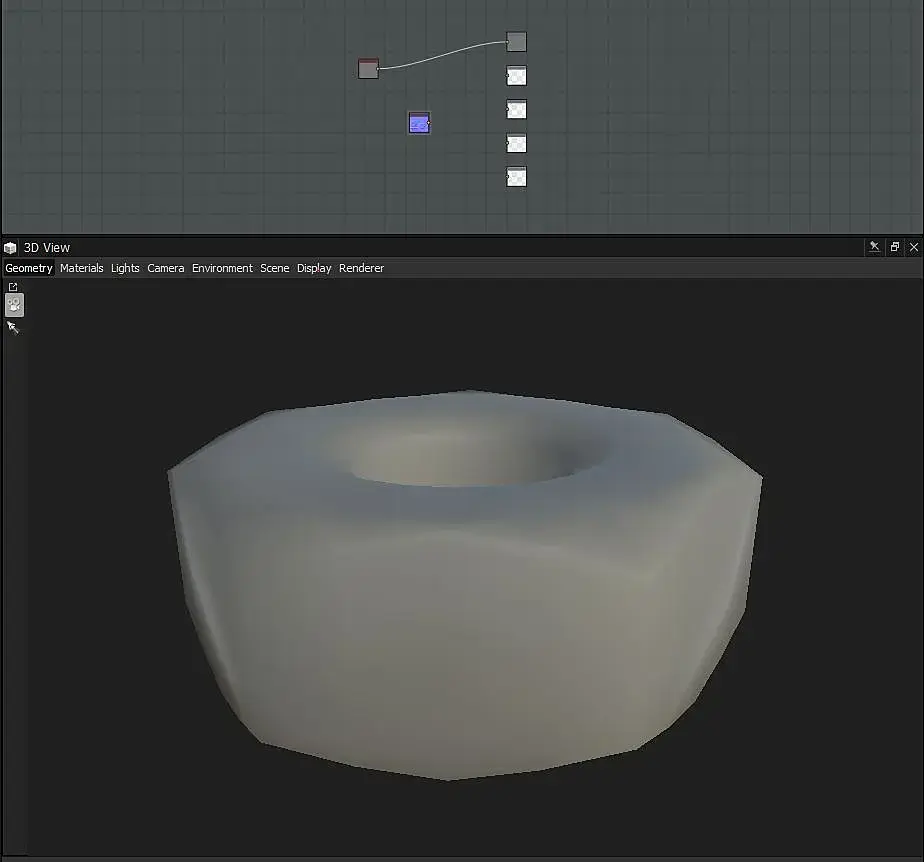Open the Materials menu
Viewport: 924px width, 862px height.
pos(81,268)
